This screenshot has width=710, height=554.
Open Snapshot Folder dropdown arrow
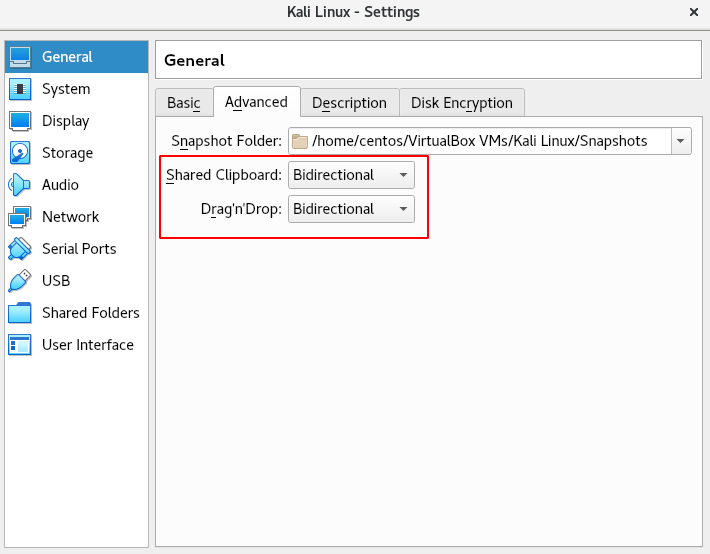point(681,141)
